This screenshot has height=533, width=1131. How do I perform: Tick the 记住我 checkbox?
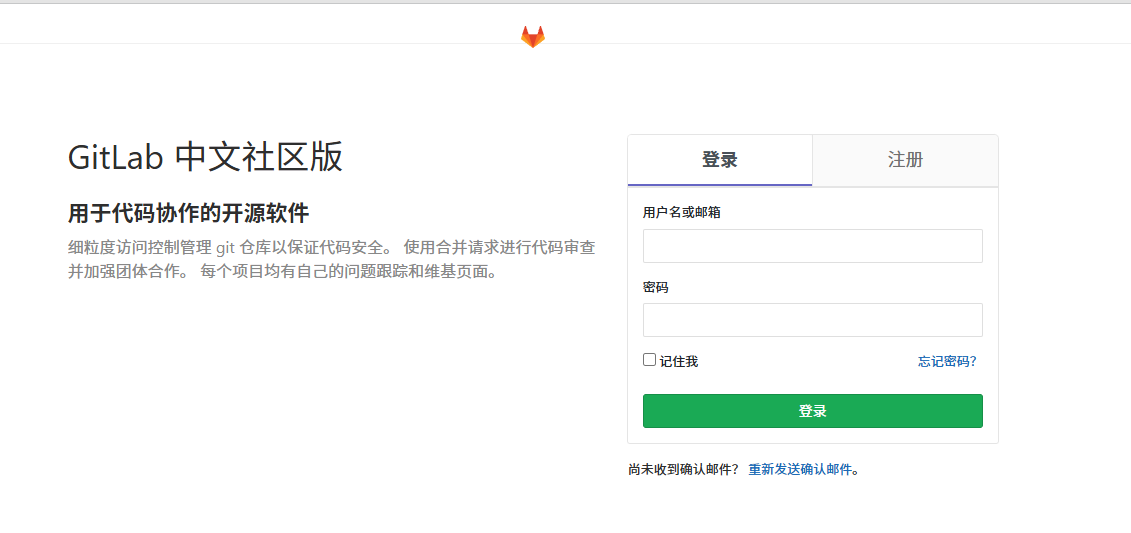coord(649,359)
